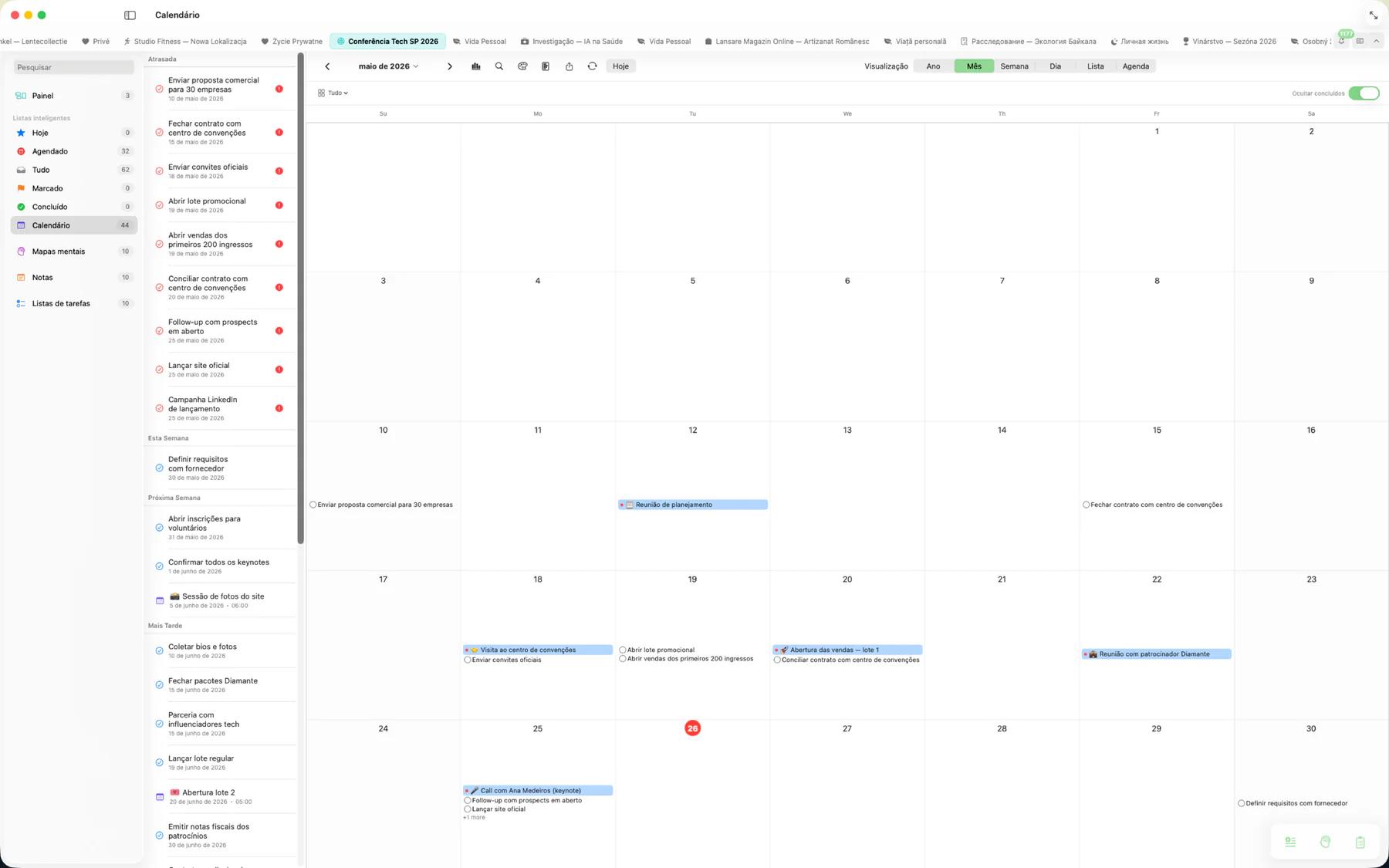Check circle for Lançar site oficial on May 25
1389x868 pixels.
point(468,809)
